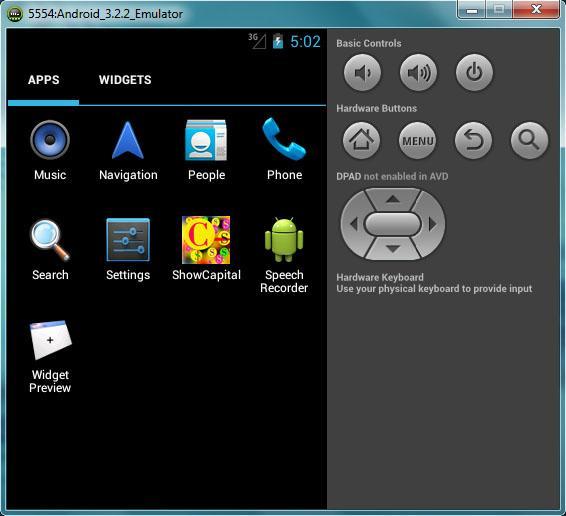The width and height of the screenshot is (566, 516).
Task: Switch to the WIDGETS tab
Action: pos(125,80)
